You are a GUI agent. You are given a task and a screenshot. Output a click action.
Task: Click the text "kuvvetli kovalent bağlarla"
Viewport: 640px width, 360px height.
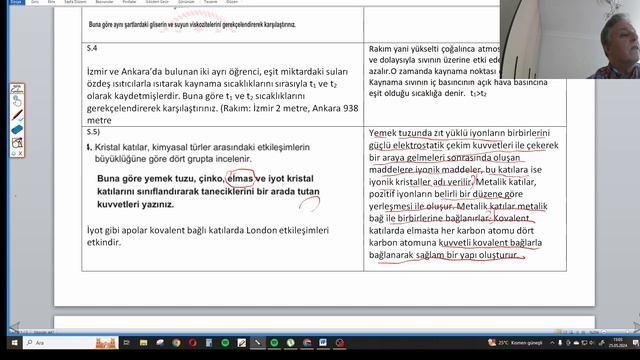[490, 242]
